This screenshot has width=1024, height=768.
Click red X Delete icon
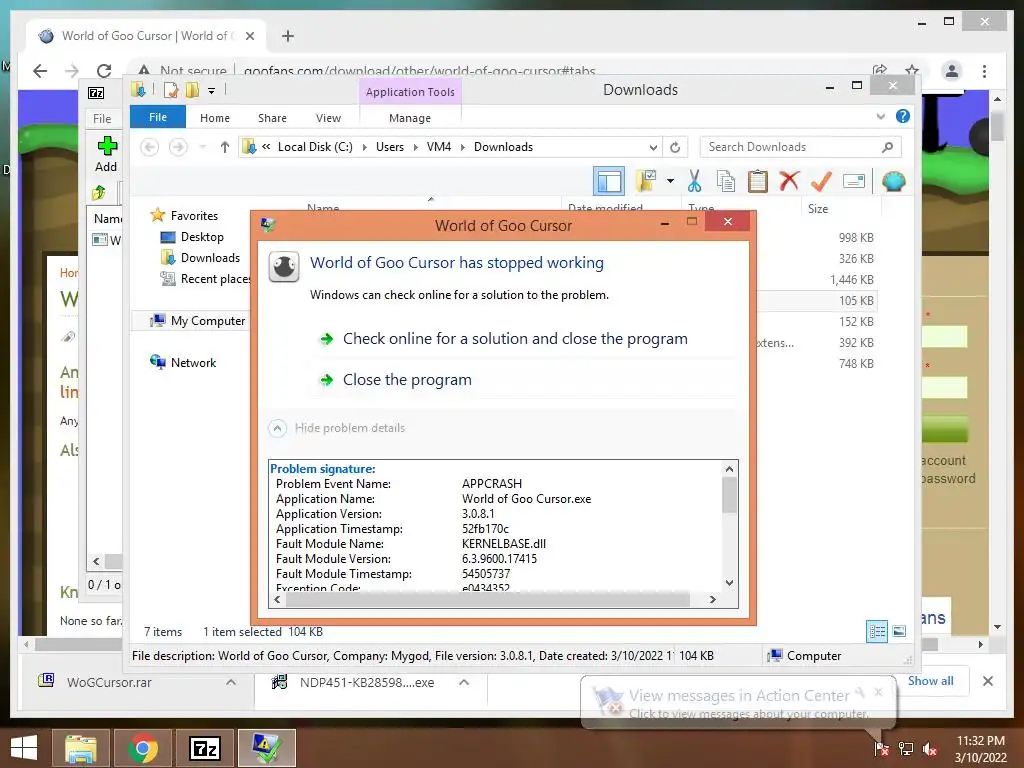(789, 180)
